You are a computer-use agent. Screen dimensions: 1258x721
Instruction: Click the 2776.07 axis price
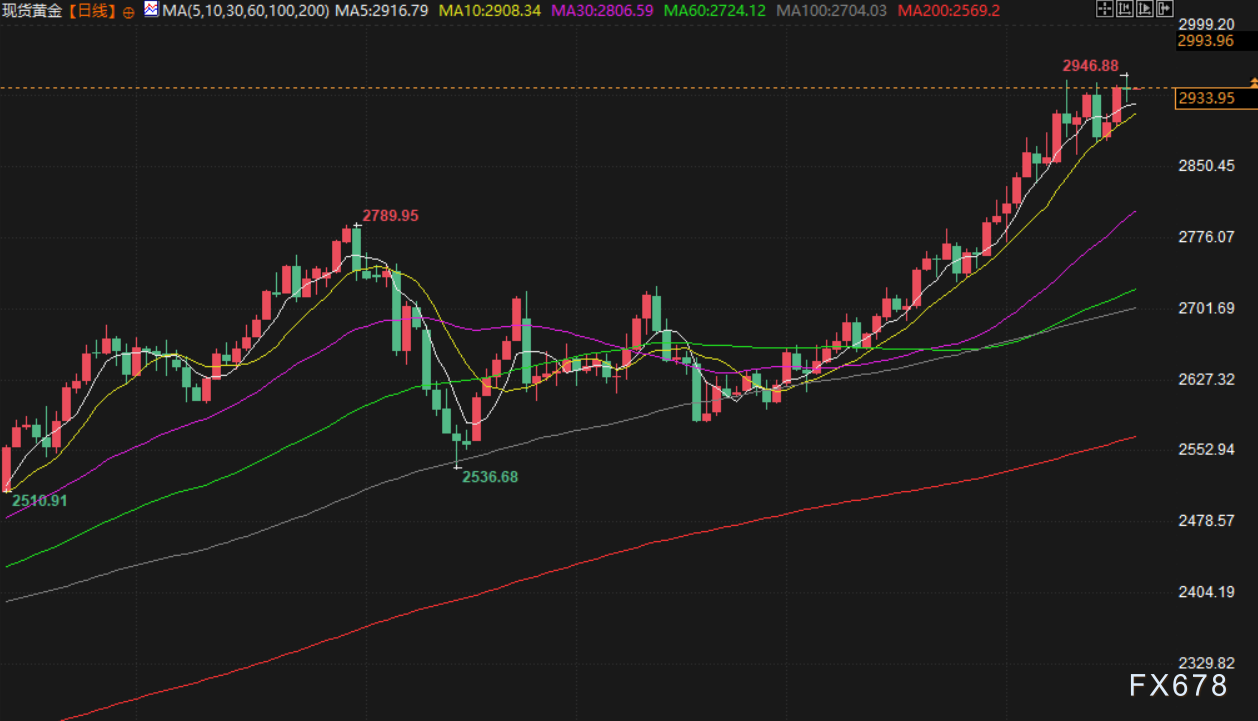(1206, 236)
